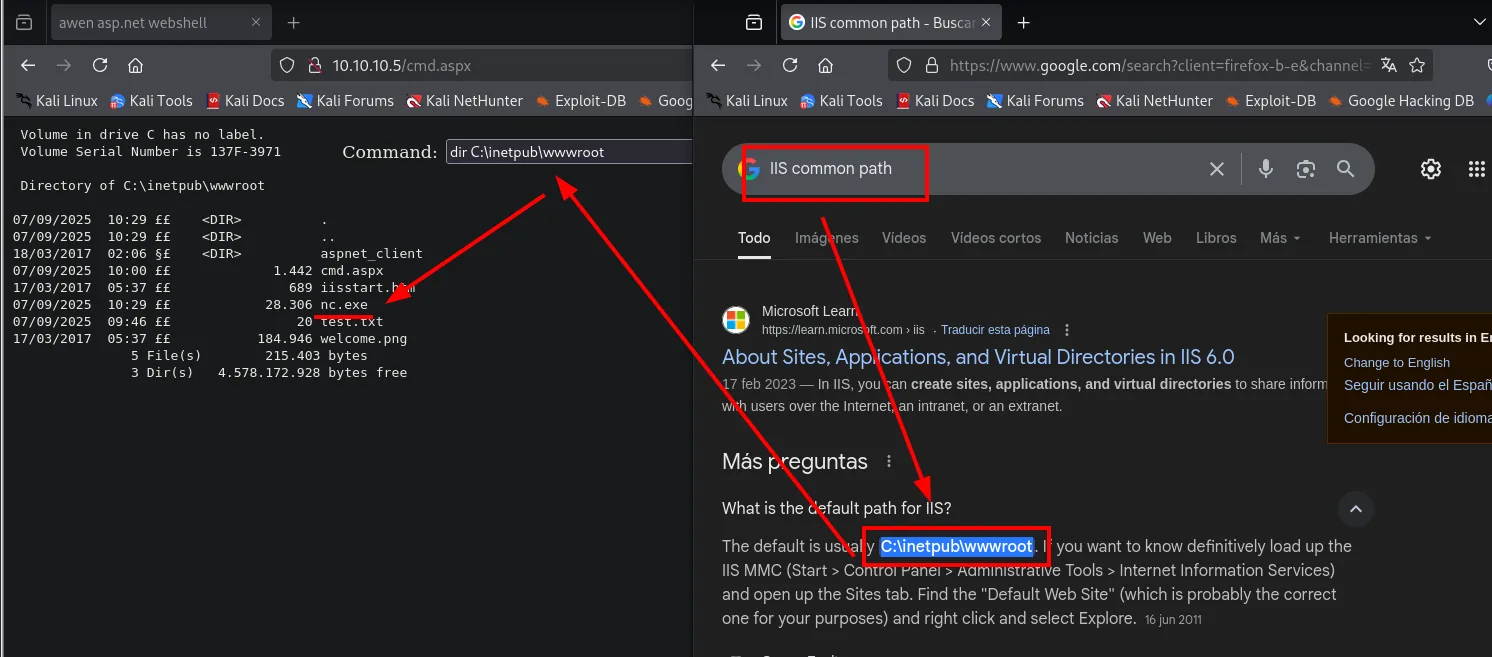Click the nc.exe filename in the directory listing
The image size is (1492, 657).
[344, 305]
